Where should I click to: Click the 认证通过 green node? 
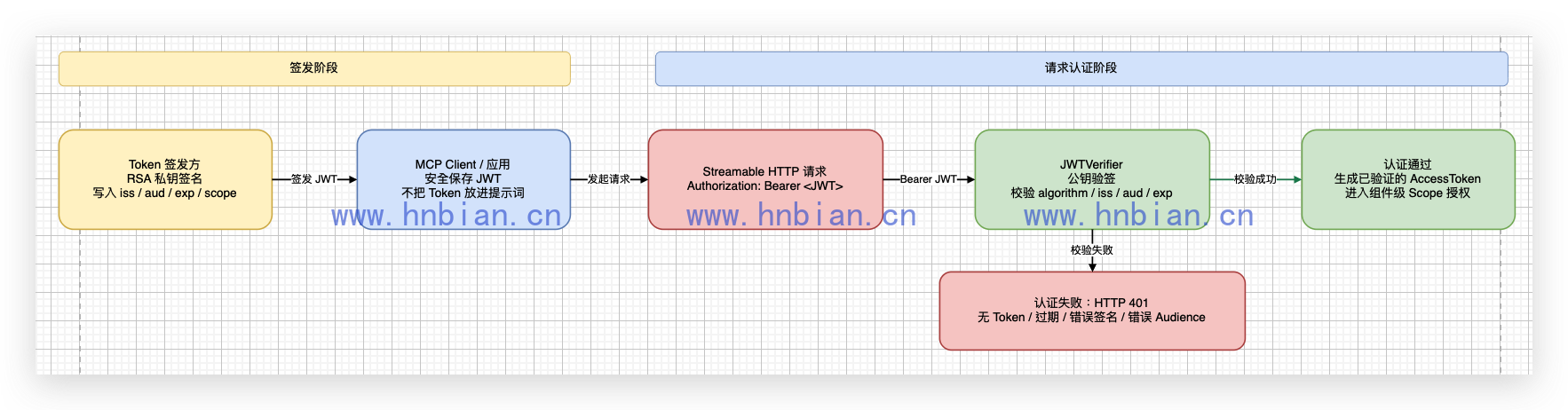point(1408,179)
